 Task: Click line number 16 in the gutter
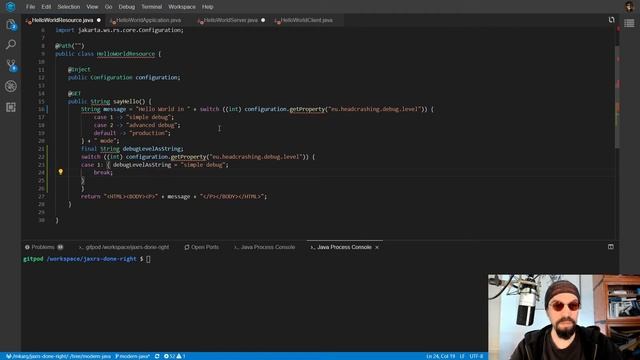pyautogui.click(x=41, y=109)
